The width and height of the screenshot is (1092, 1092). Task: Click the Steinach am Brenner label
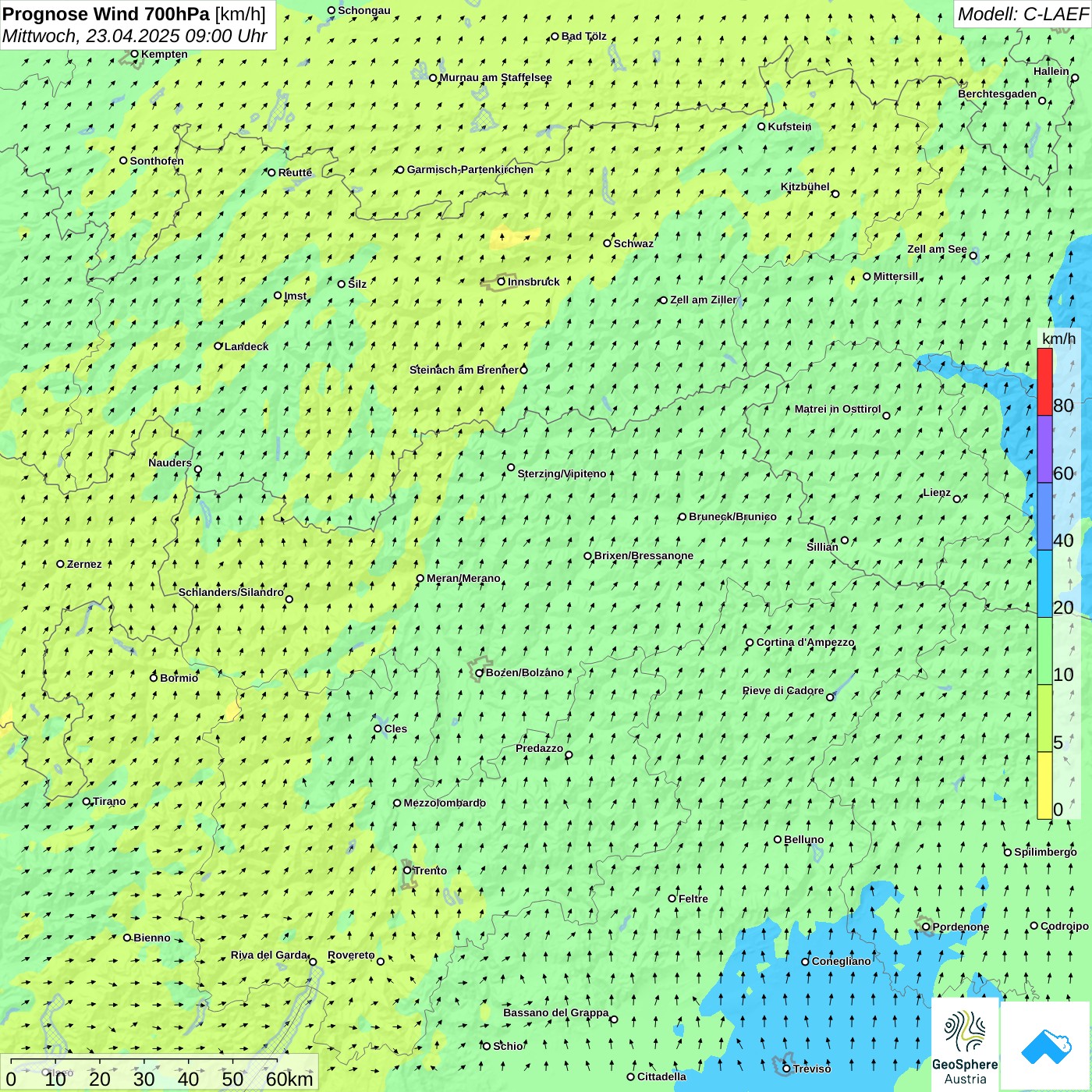[463, 370]
